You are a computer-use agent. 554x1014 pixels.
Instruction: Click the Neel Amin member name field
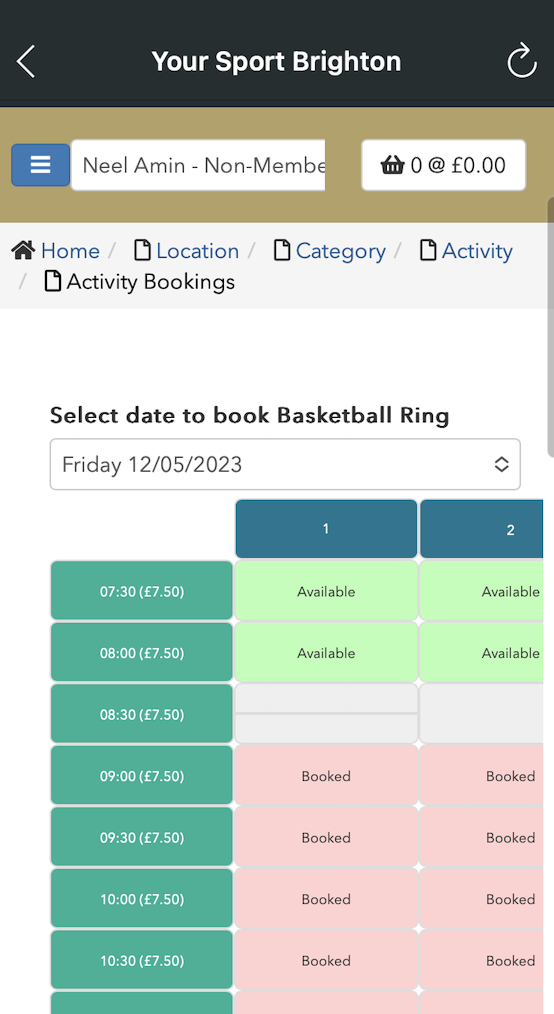[198, 165]
